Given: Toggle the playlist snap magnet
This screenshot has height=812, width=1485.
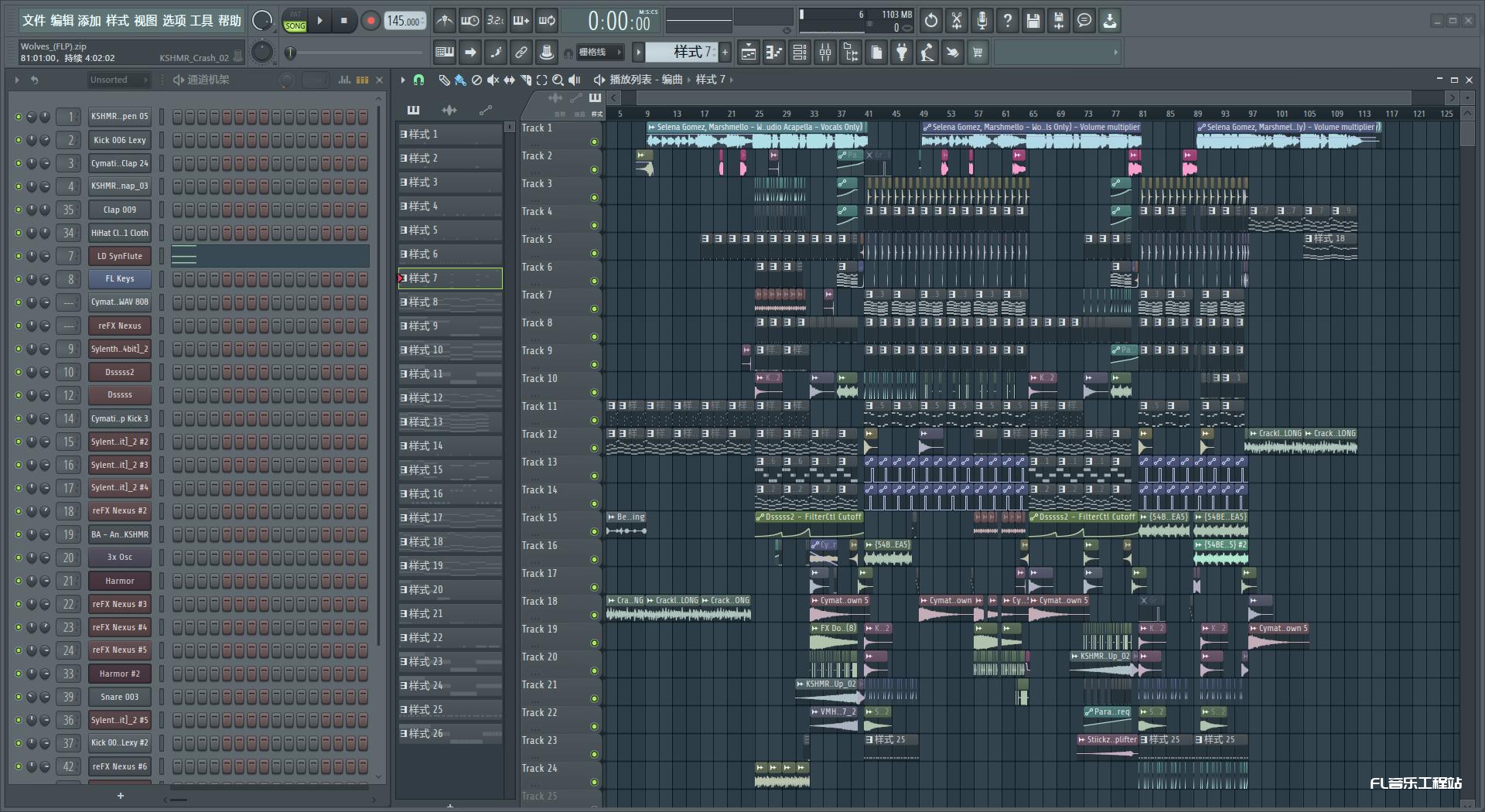Looking at the screenshot, I should (418, 80).
